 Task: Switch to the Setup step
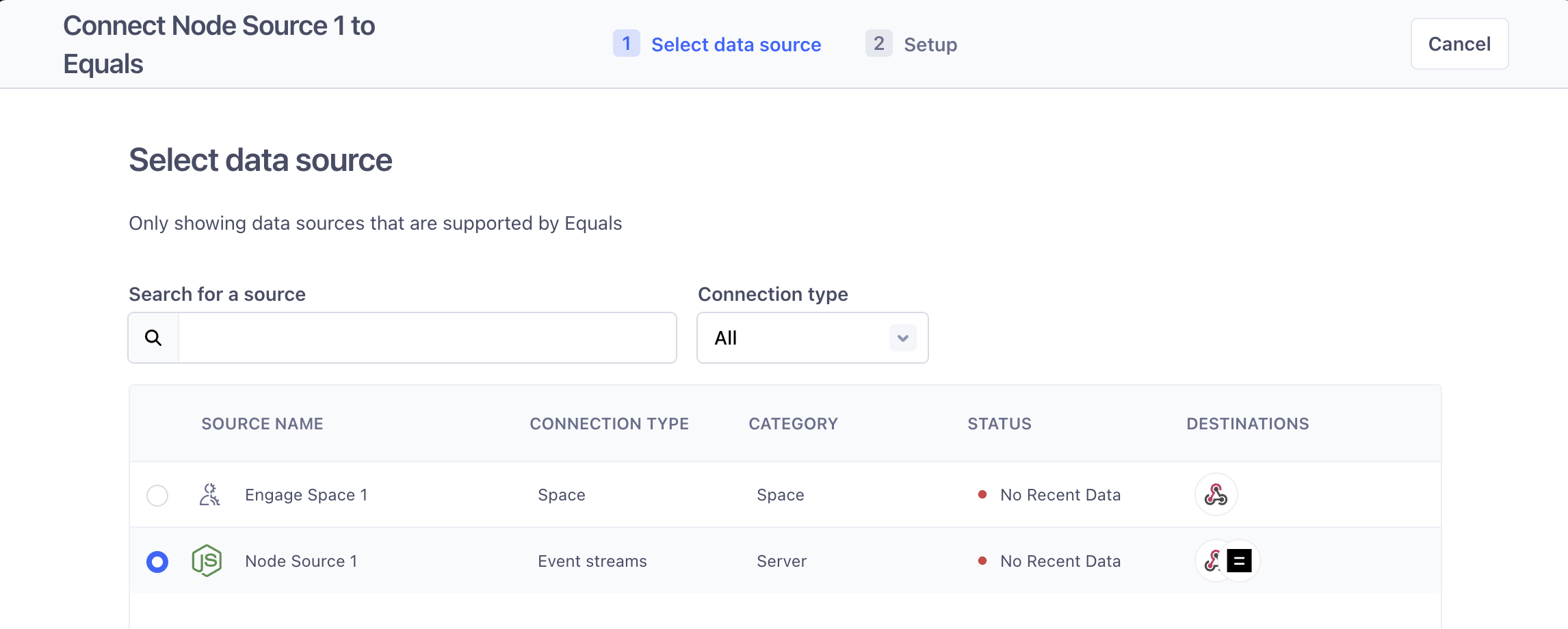tap(930, 44)
